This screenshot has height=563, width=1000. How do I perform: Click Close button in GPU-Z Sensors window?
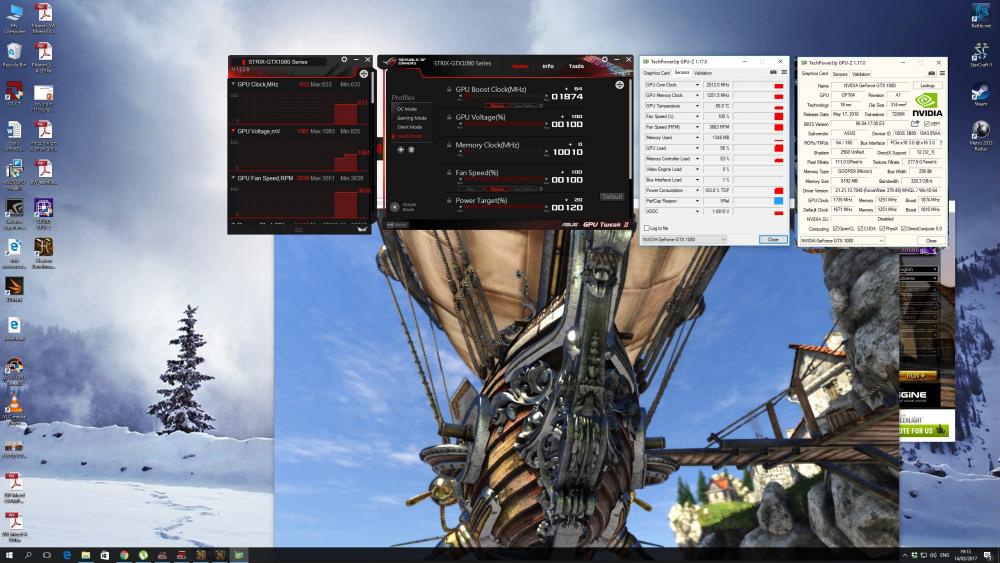coord(773,239)
